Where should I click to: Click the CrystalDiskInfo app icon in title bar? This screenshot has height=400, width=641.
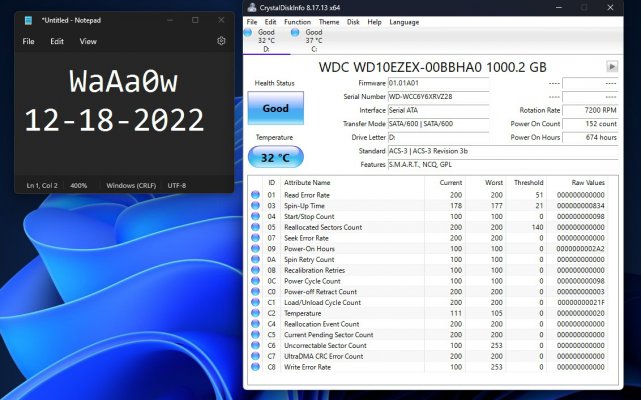252,8
